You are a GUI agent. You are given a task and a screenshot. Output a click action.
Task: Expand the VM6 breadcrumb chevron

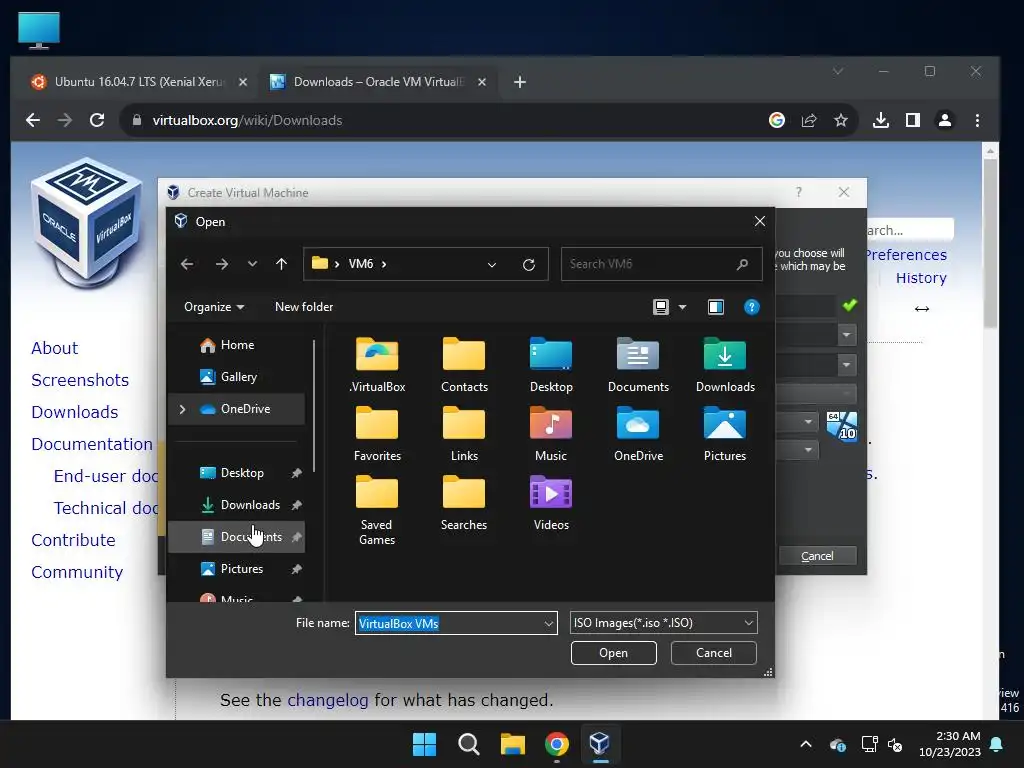[384, 264]
